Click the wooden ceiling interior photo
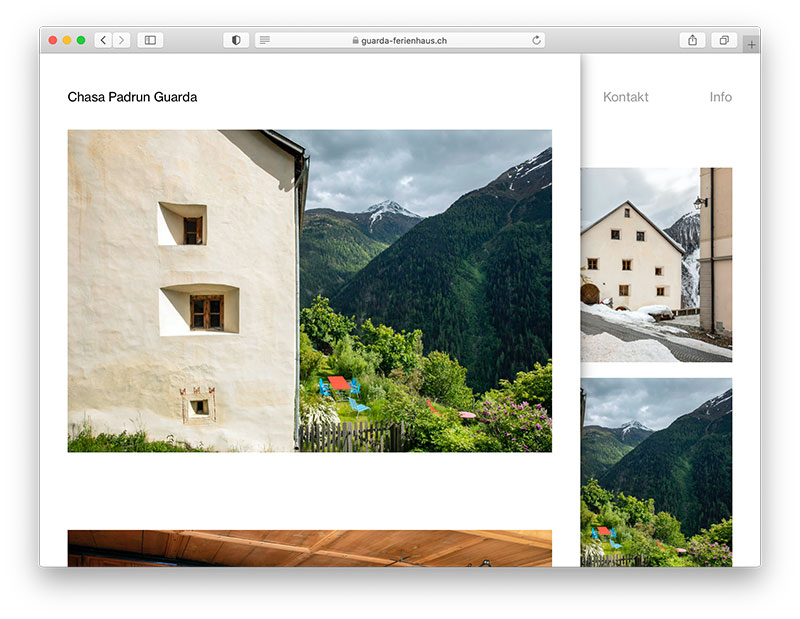800x619 pixels. click(309, 548)
